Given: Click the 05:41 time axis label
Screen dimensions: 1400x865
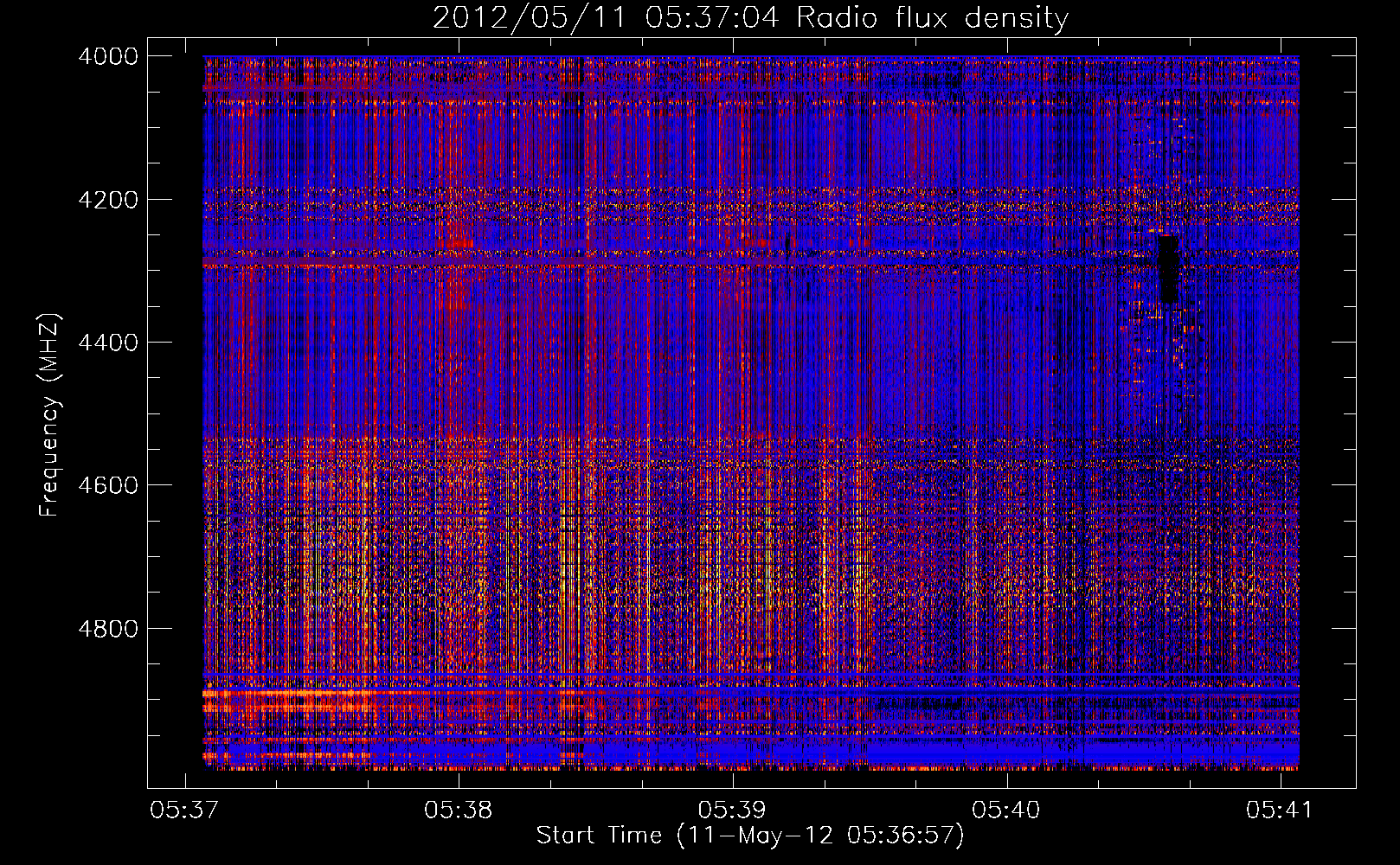Looking at the screenshot, I should (1280, 810).
